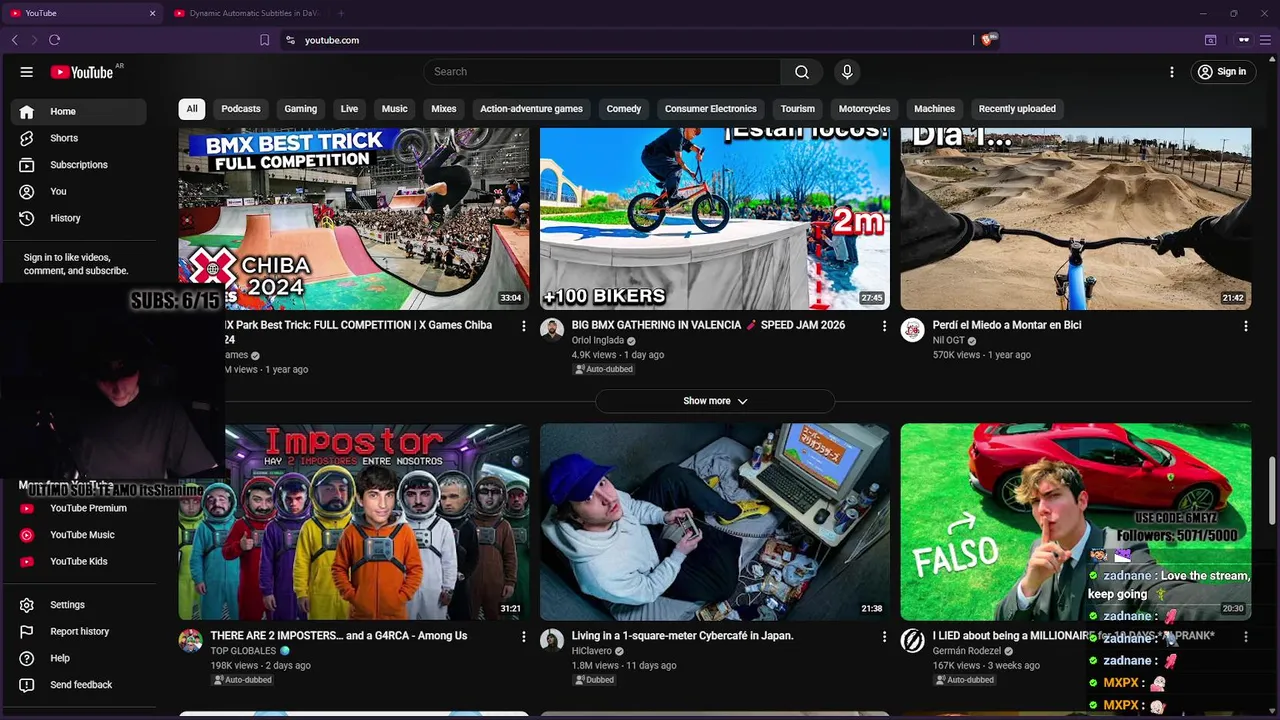Open YouTube Kids link in sidebar
This screenshot has height=720, width=1280.
[x=79, y=562]
